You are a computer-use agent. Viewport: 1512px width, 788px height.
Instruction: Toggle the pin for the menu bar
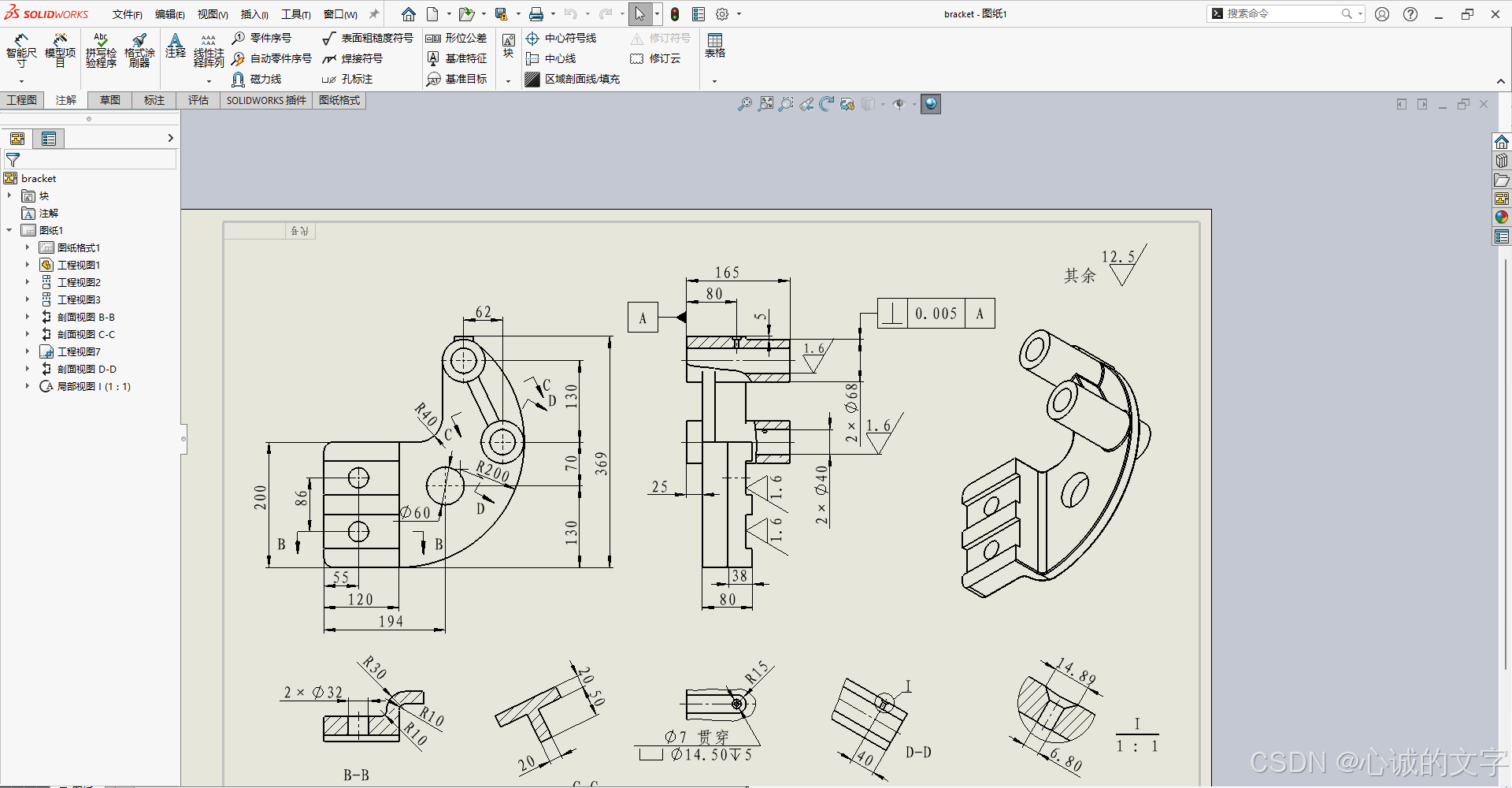pos(374,14)
